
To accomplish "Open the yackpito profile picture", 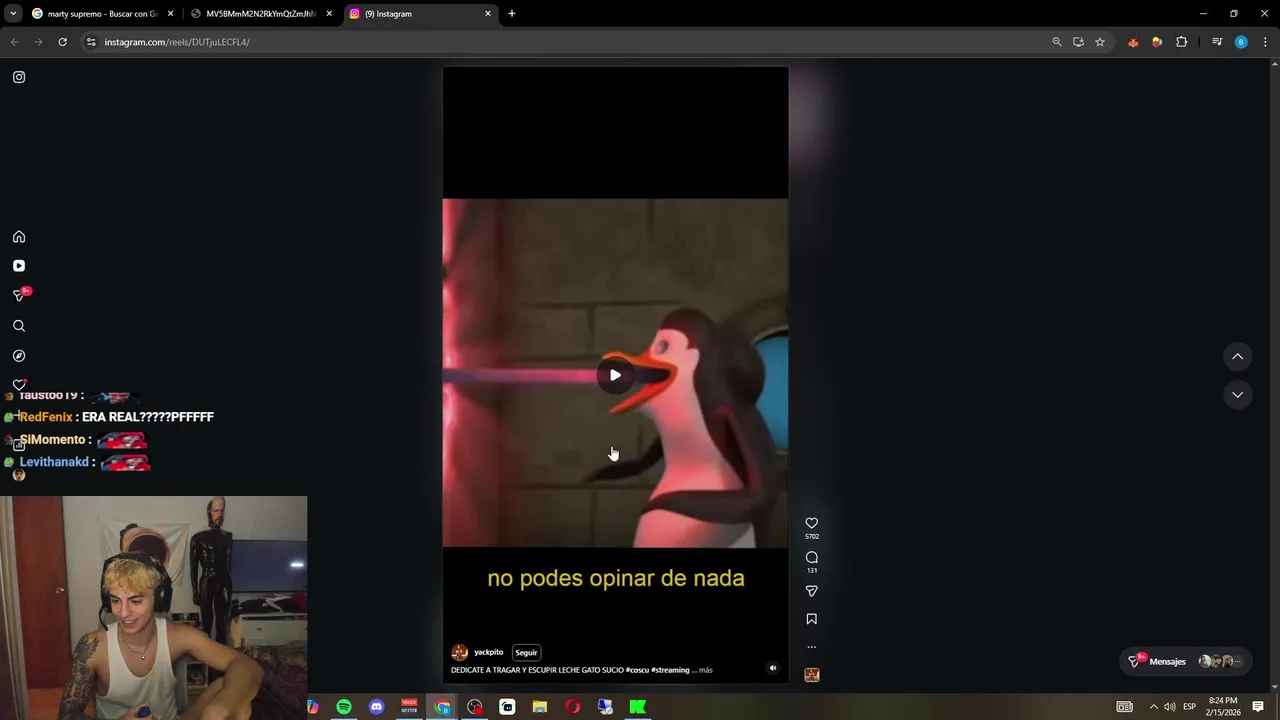I will pos(460,652).
